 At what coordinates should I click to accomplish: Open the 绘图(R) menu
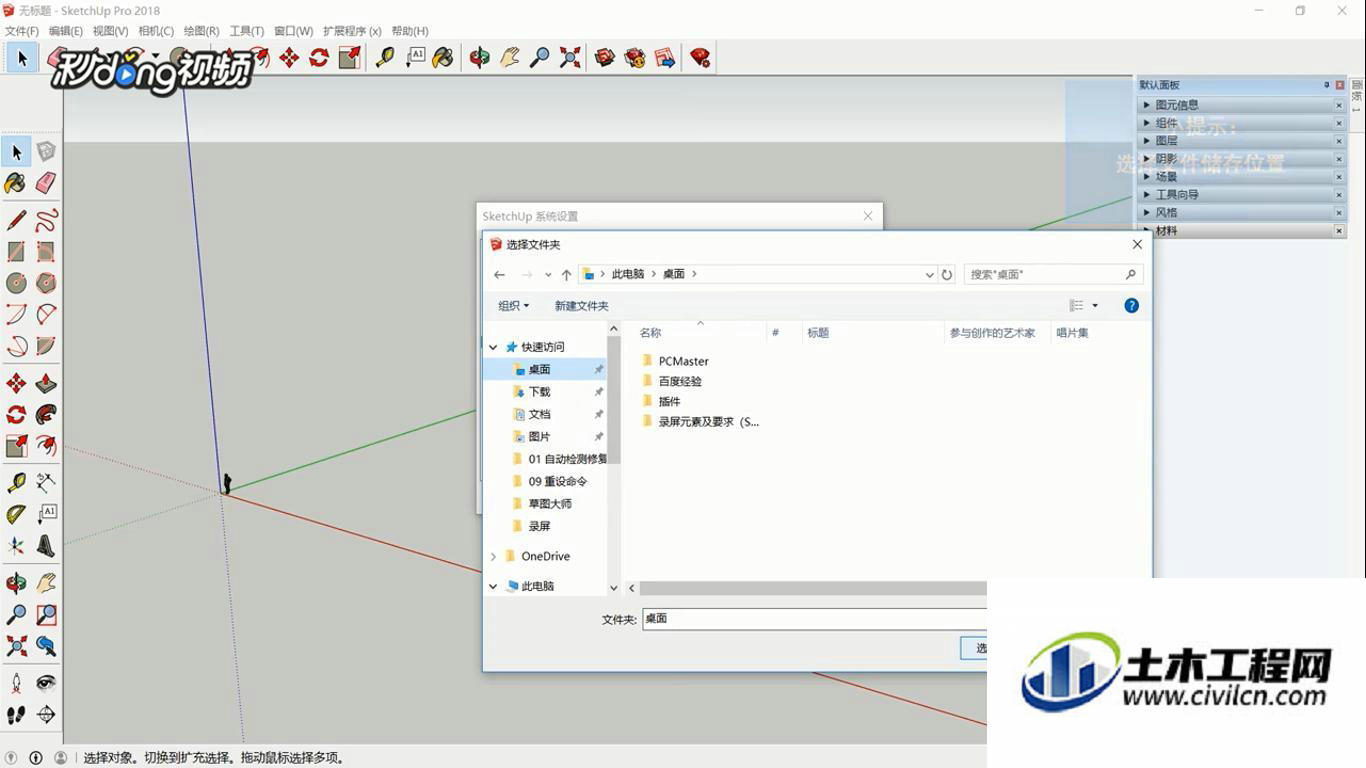point(201,31)
